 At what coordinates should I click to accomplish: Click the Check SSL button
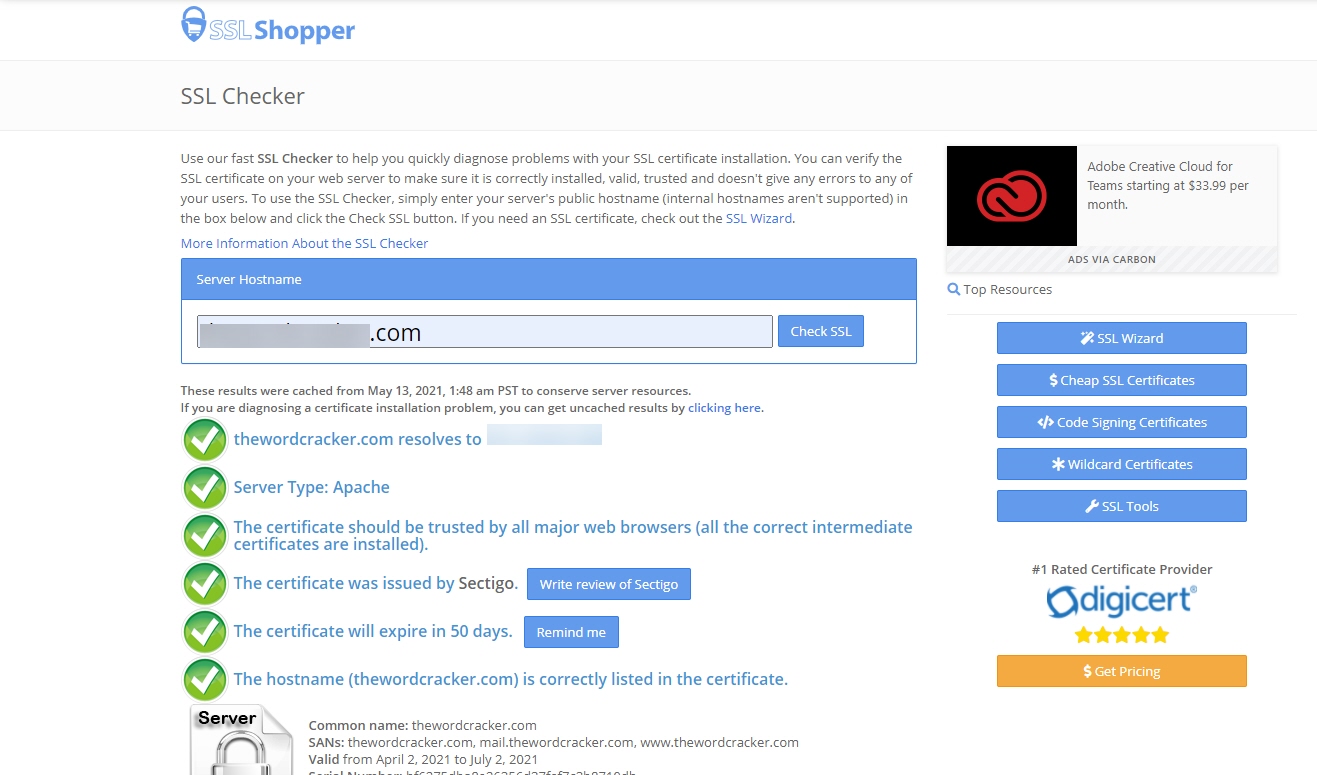821,331
